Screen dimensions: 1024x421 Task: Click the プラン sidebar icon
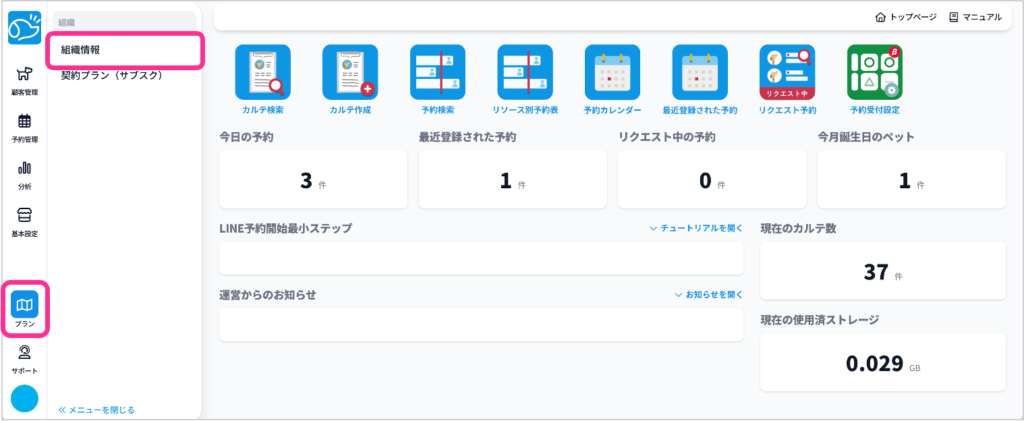coord(25,310)
